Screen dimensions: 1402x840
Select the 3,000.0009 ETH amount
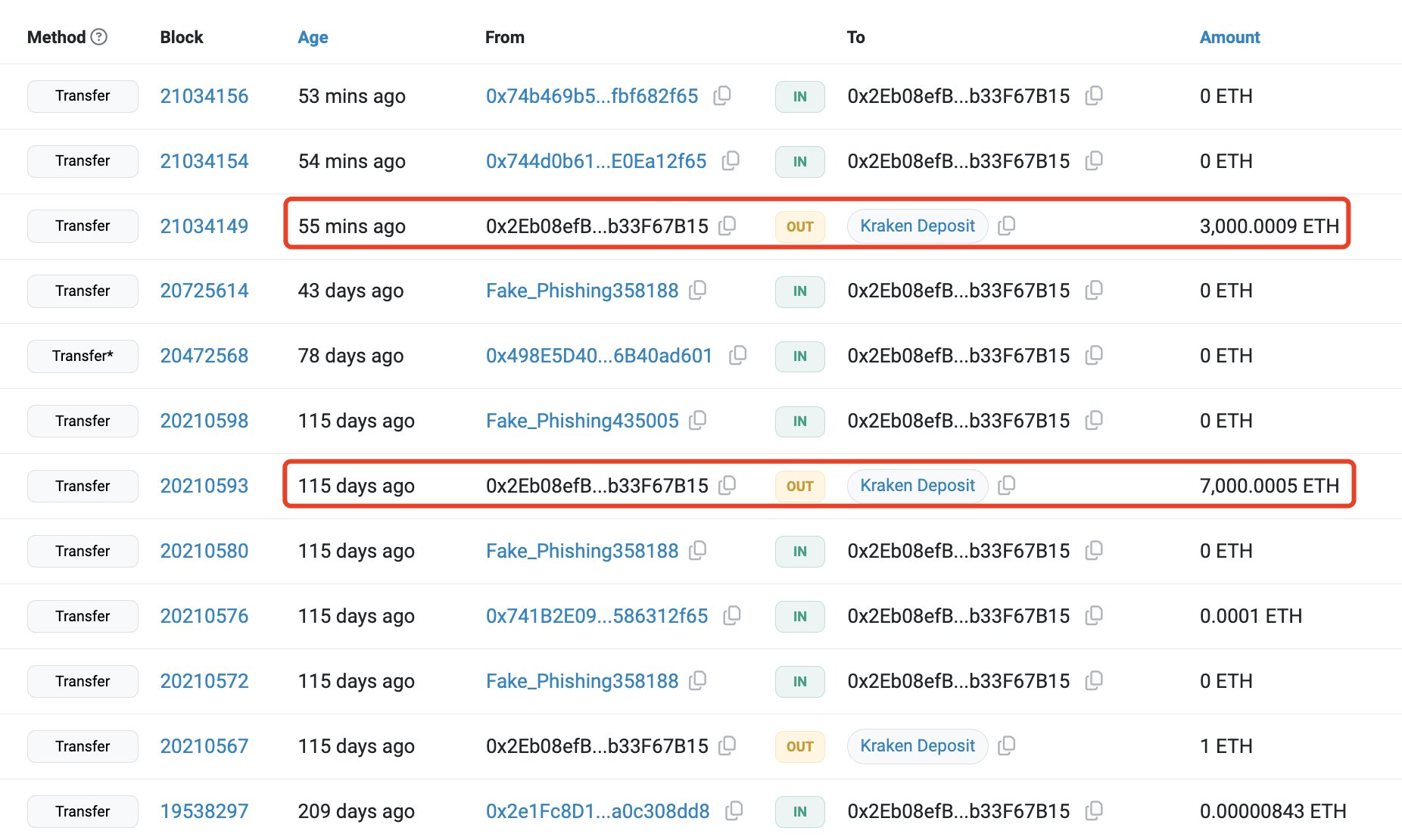pyautogui.click(x=1270, y=226)
